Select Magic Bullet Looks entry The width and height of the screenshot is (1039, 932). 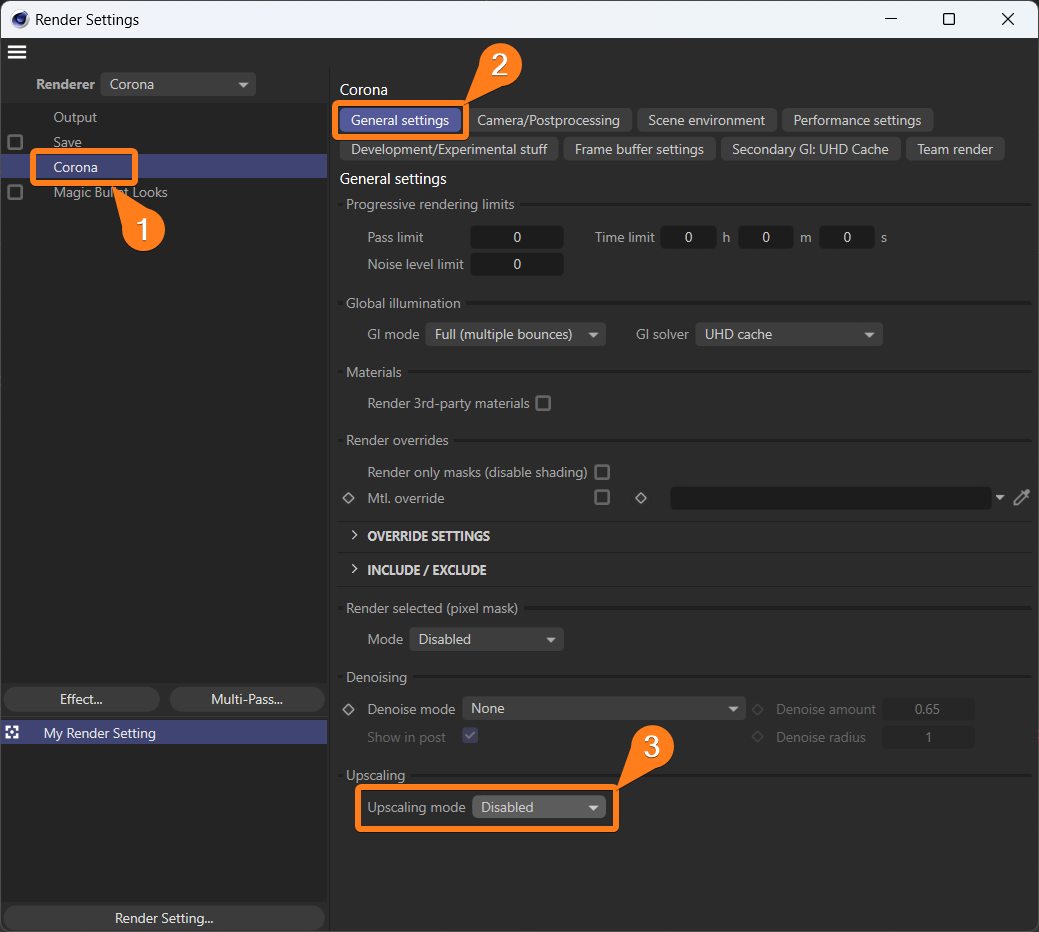tap(111, 192)
